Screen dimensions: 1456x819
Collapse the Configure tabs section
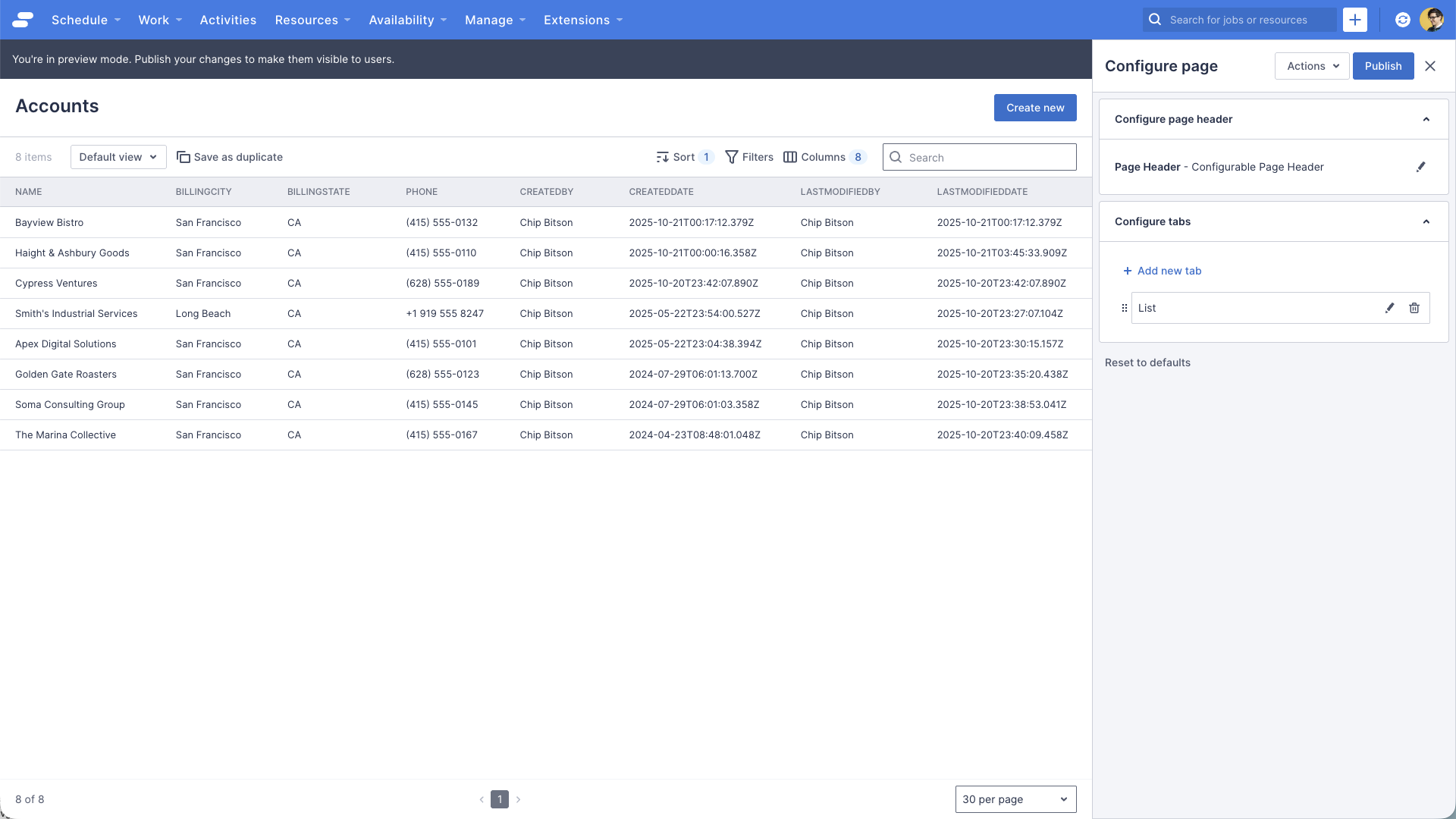click(x=1427, y=221)
